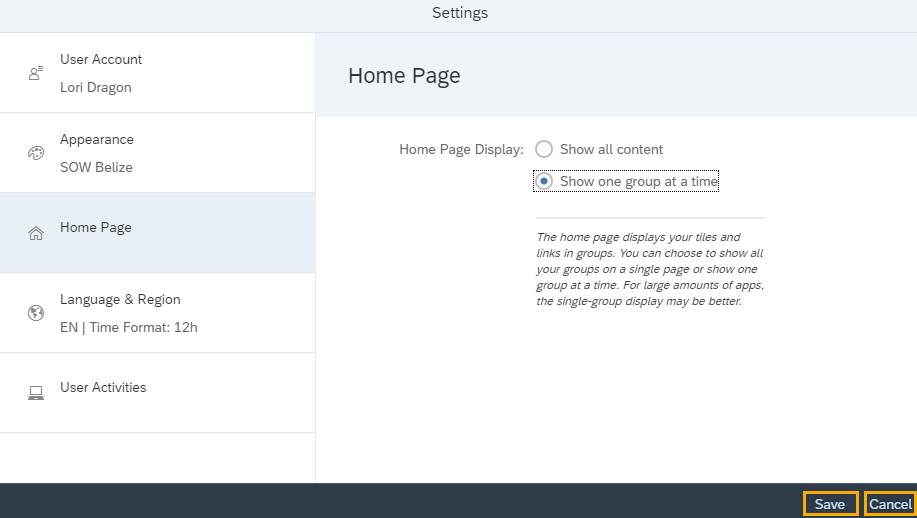Viewport: 917px width, 518px height.
Task: Click the Lori Dragon user name subtitle
Action: (96, 87)
